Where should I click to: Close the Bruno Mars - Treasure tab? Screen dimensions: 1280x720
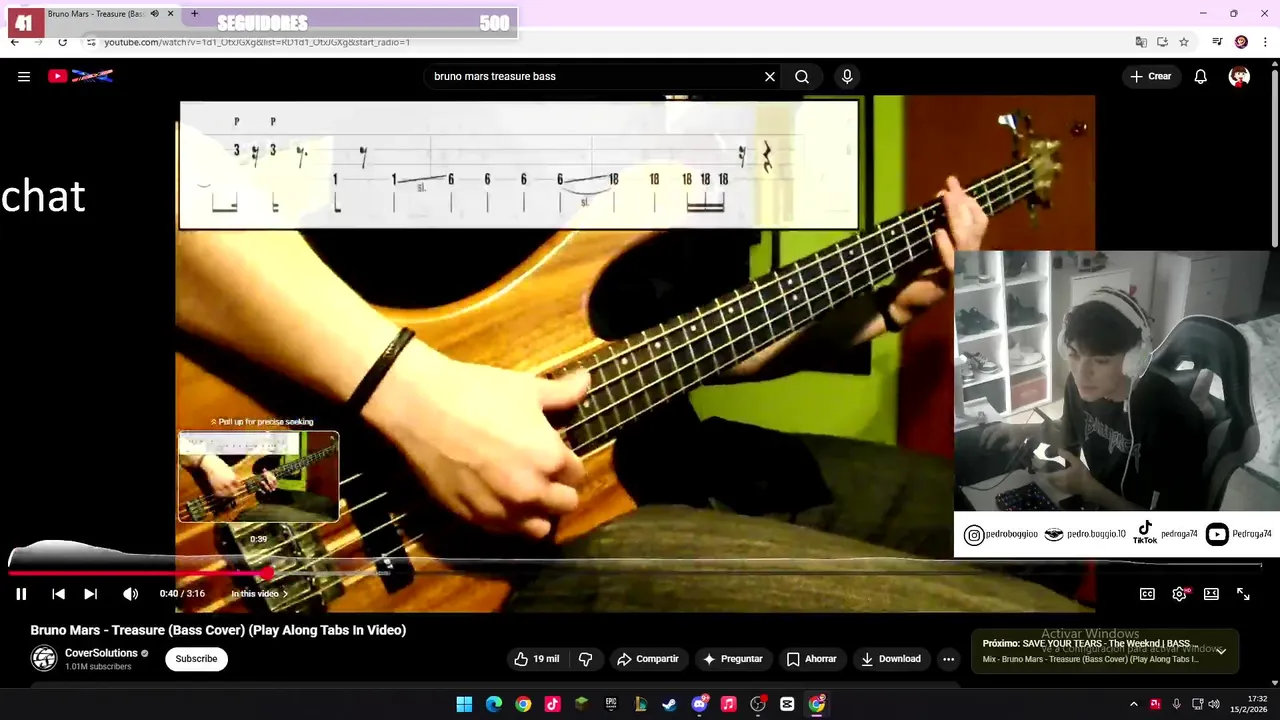pyautogui.click(x=171, y=14)
